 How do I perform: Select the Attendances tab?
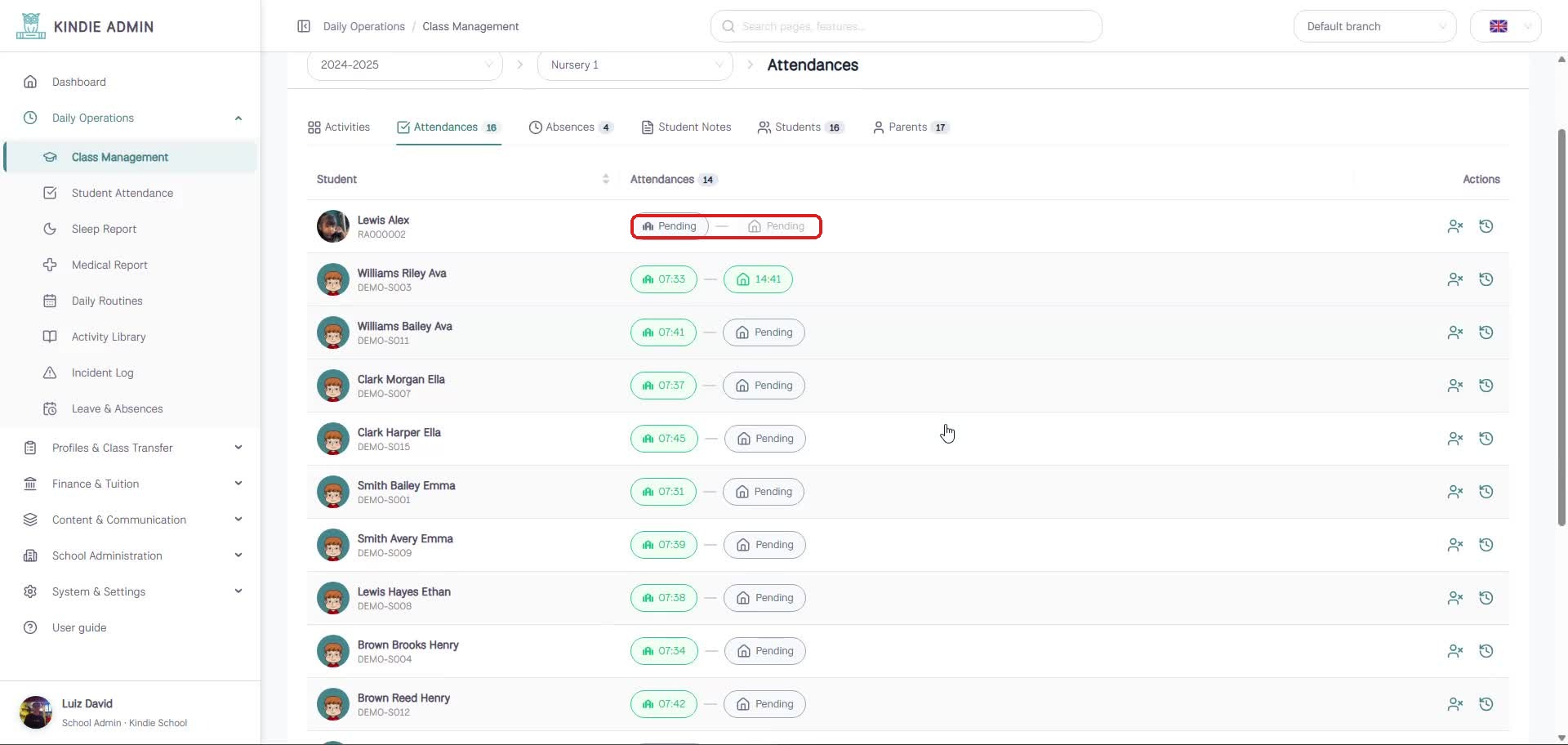pyautogui.click(x=448, y=127)
